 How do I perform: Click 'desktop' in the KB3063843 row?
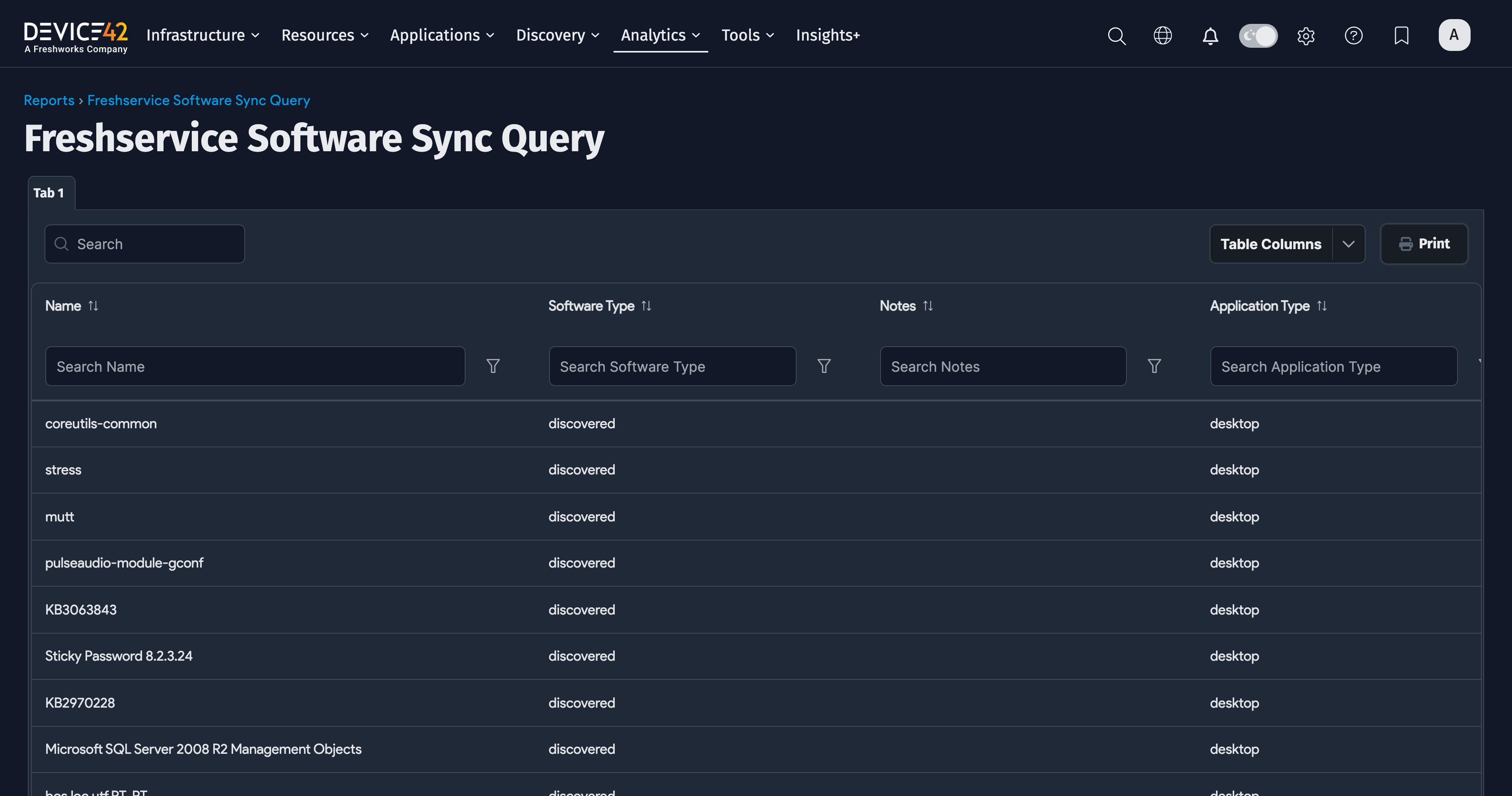[x=1234, y=610]
